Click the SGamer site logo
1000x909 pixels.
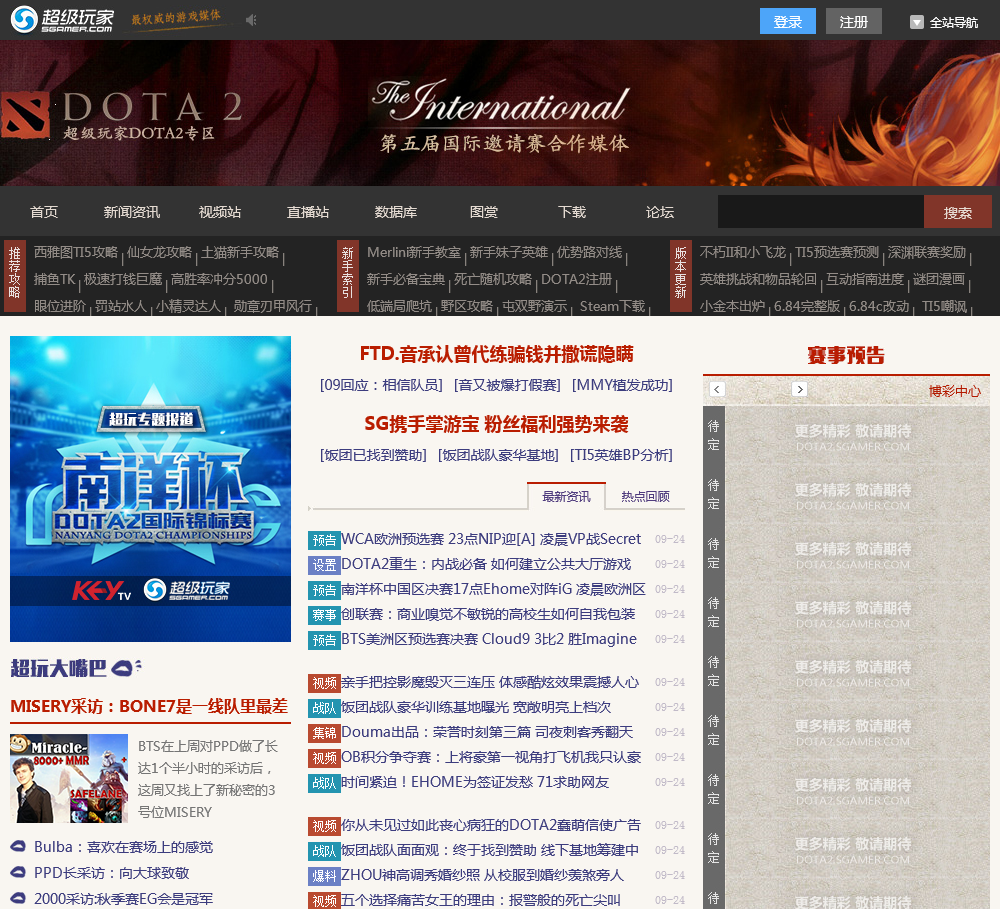(x=62, y=19)
